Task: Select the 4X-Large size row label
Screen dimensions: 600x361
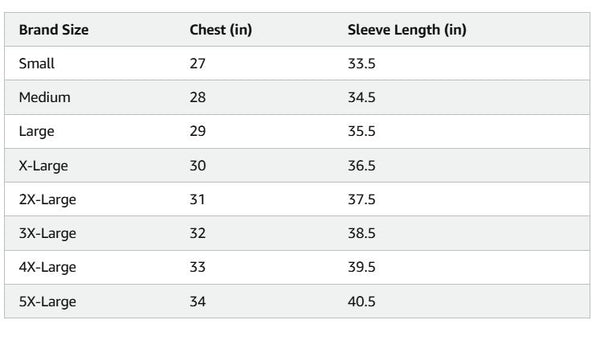Action: click(47, 267)
